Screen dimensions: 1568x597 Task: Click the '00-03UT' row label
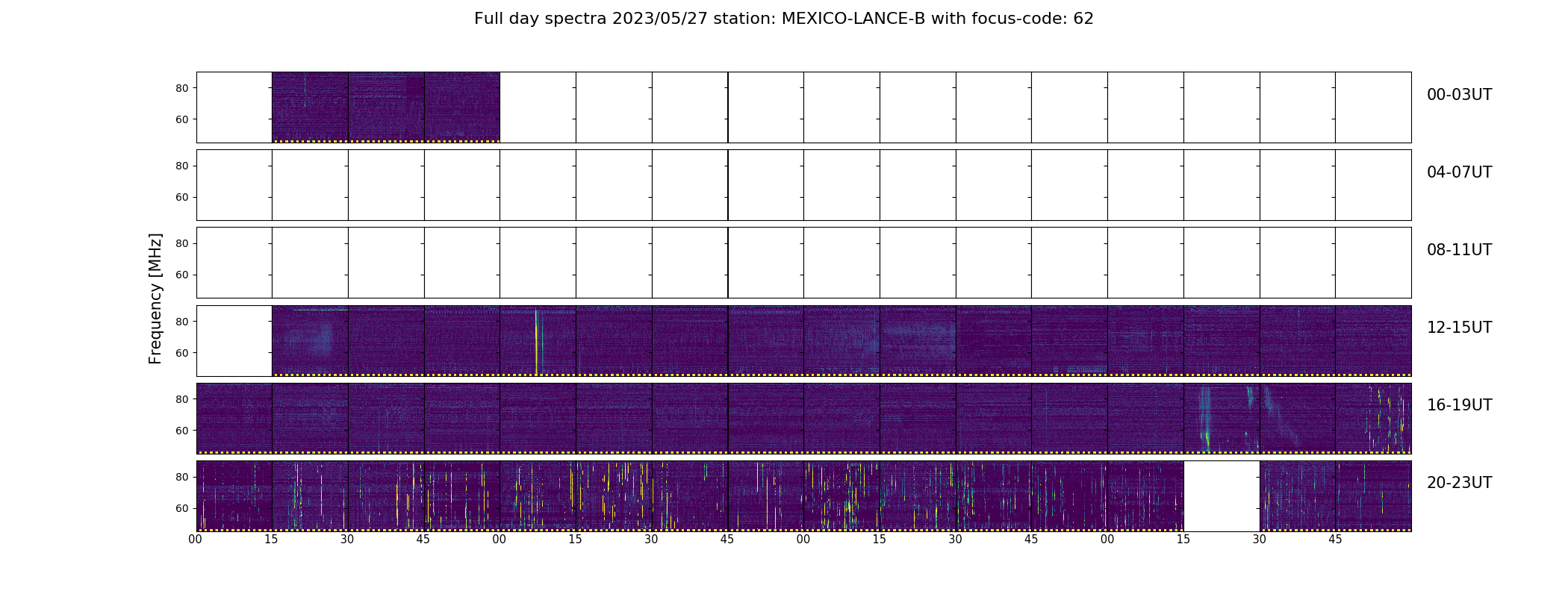tap(1459, 95)
